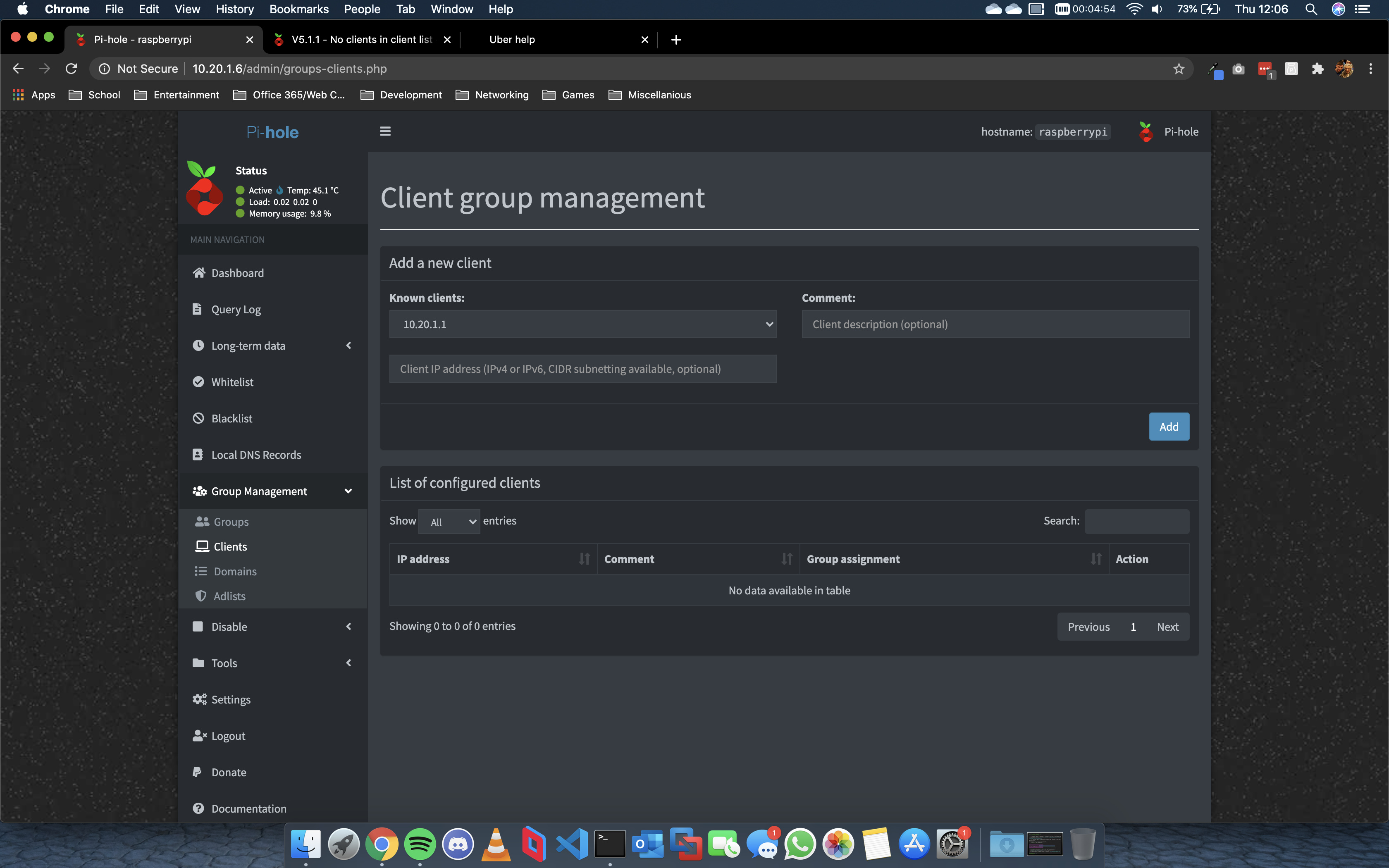Click the PayPal Donate icon
Viewport: 1389px width, 868px height.
198,772
